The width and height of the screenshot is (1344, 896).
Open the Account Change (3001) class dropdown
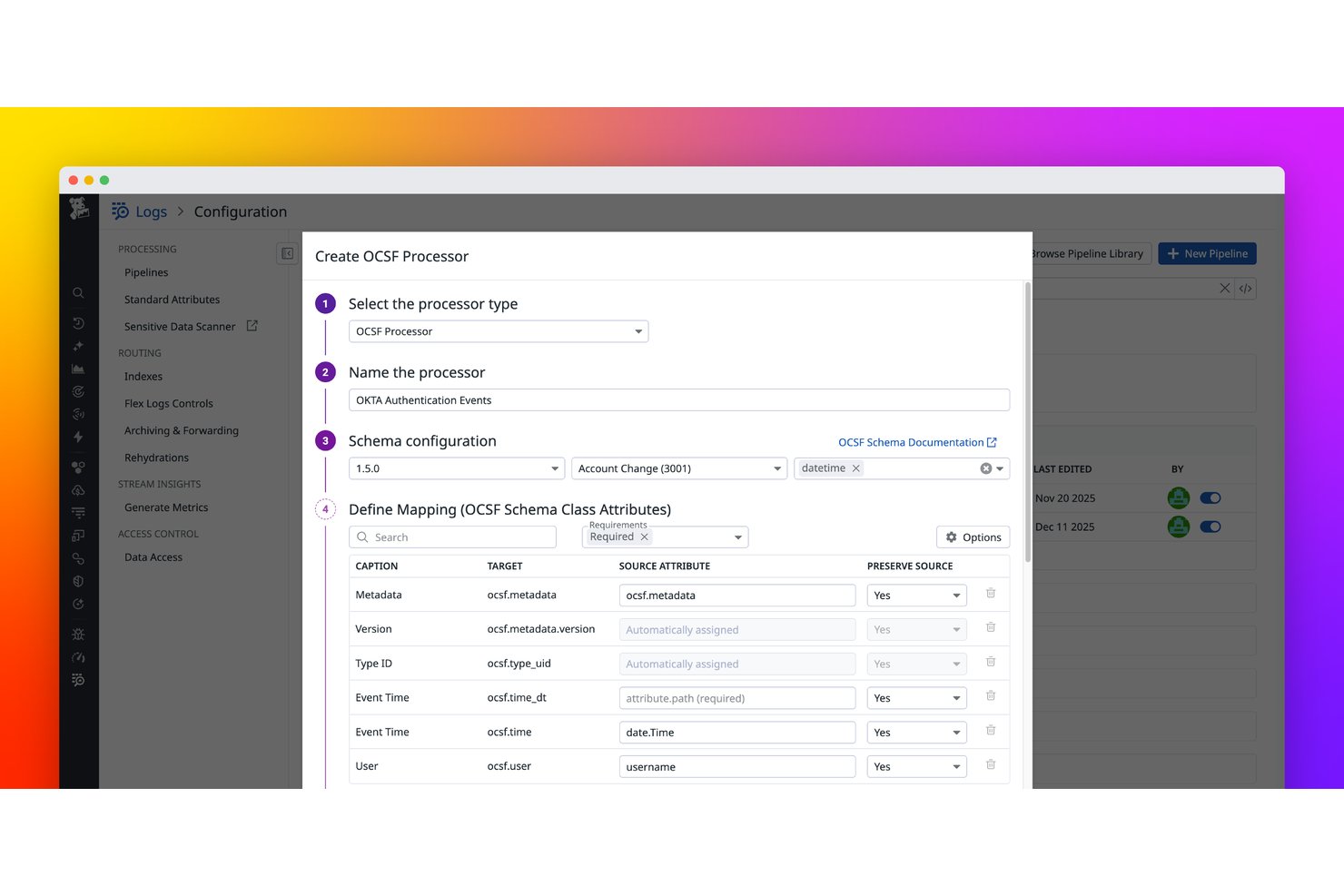[x=679, y=468]
